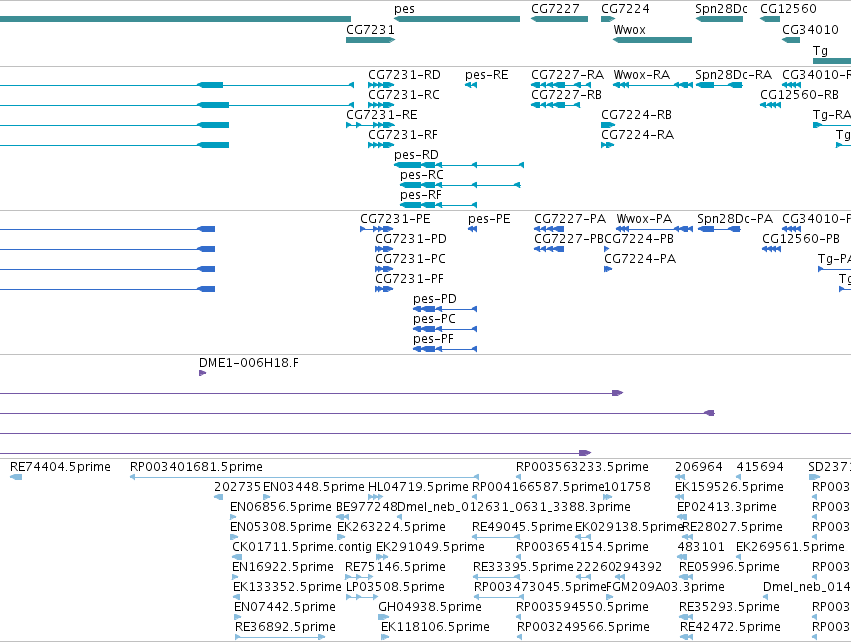Click the CG7231-RE transcript label

[x=382, y=115]
